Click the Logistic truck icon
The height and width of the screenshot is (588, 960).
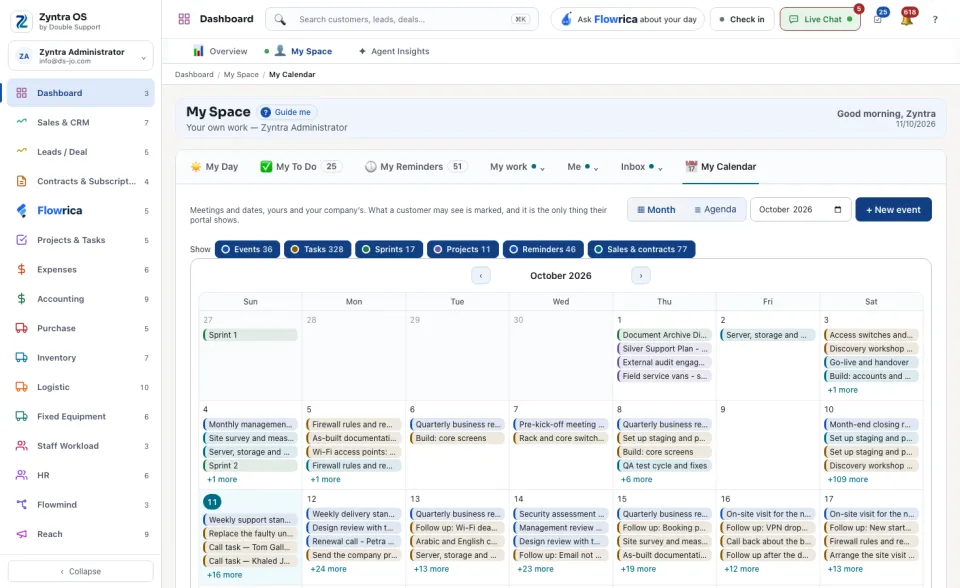coord(21,386)
